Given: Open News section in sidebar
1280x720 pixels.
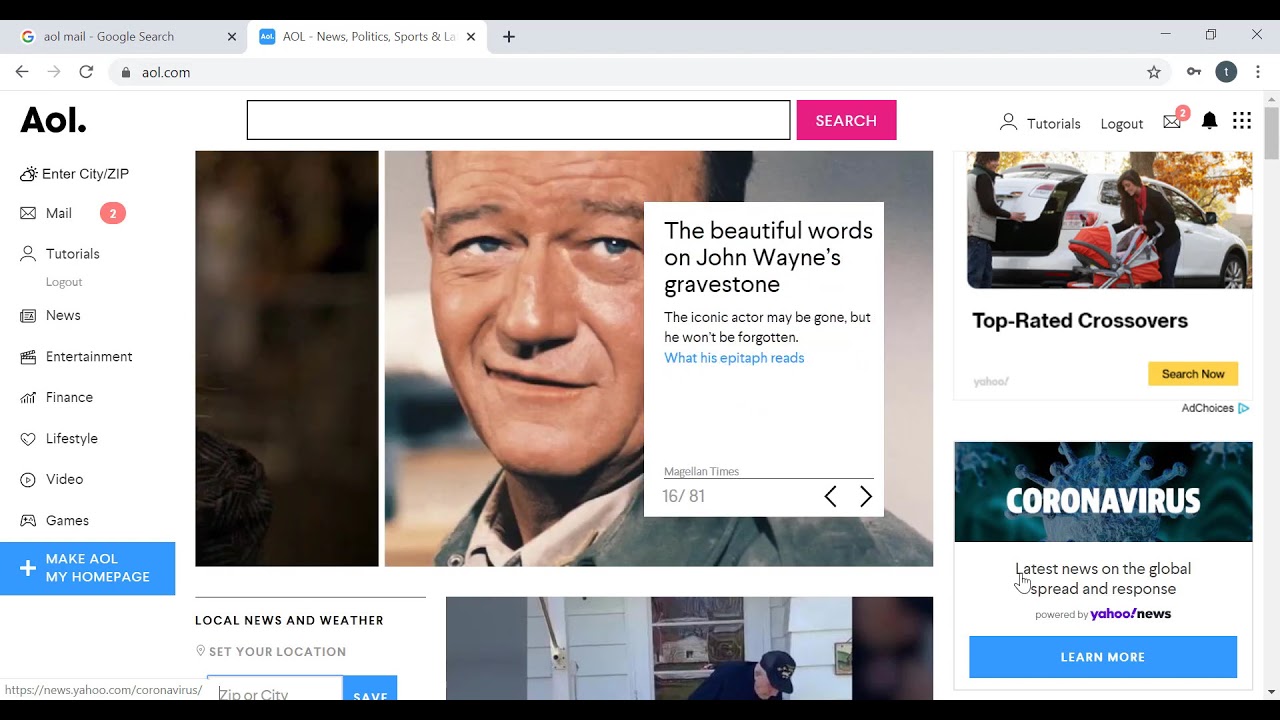Looking at the screenshot, I should click(x=63, y=315).
